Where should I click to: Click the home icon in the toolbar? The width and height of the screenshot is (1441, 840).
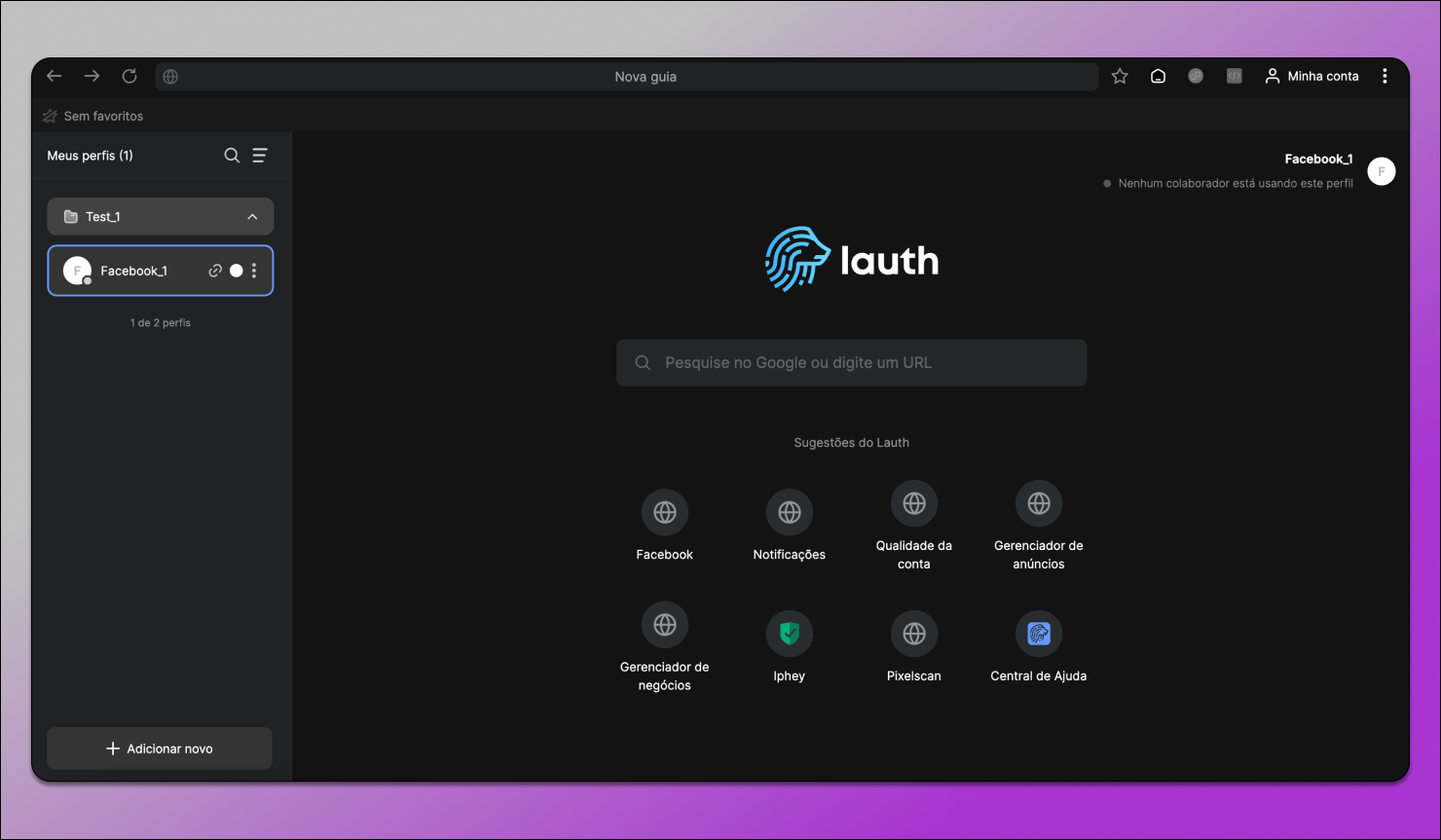(x=1158, y=76)
